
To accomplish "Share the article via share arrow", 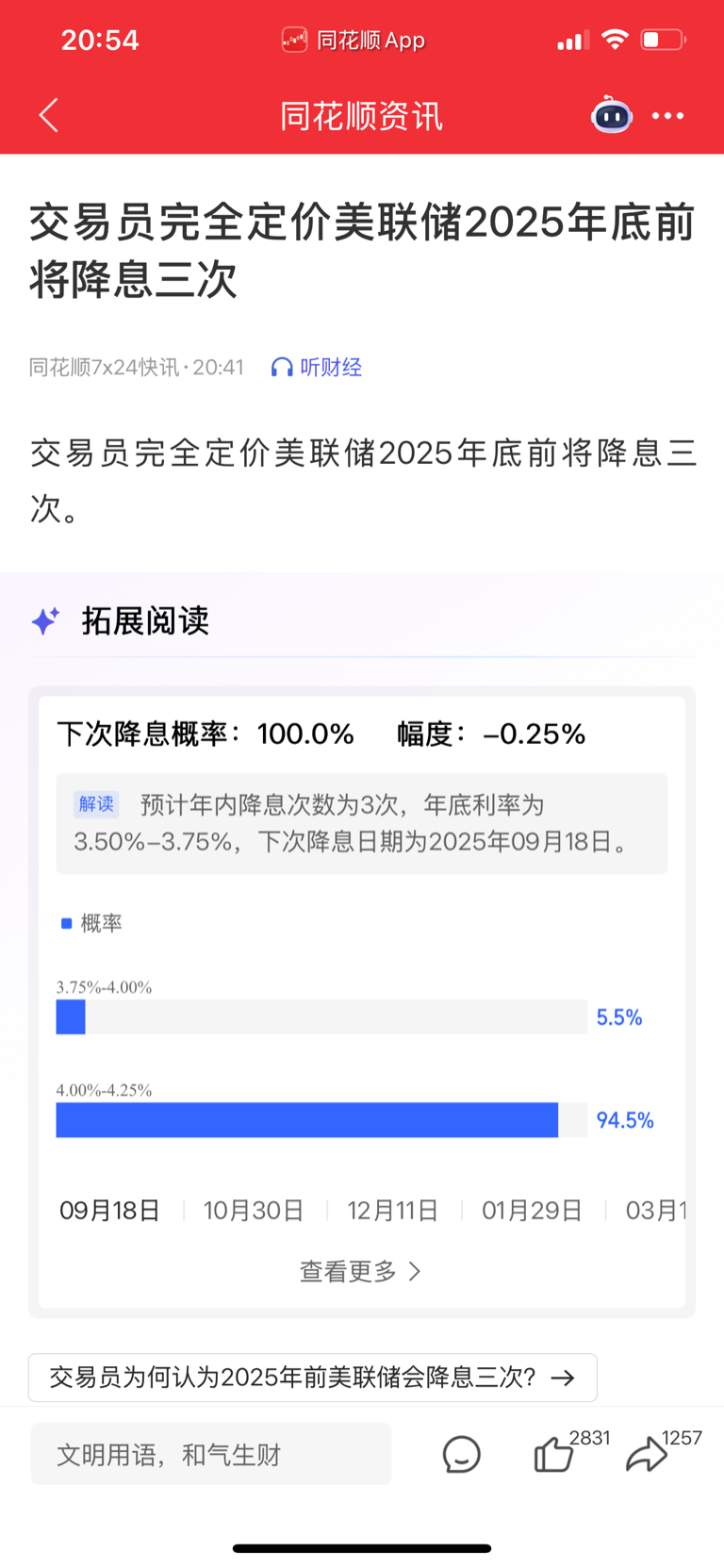I will click(647, 1455).
